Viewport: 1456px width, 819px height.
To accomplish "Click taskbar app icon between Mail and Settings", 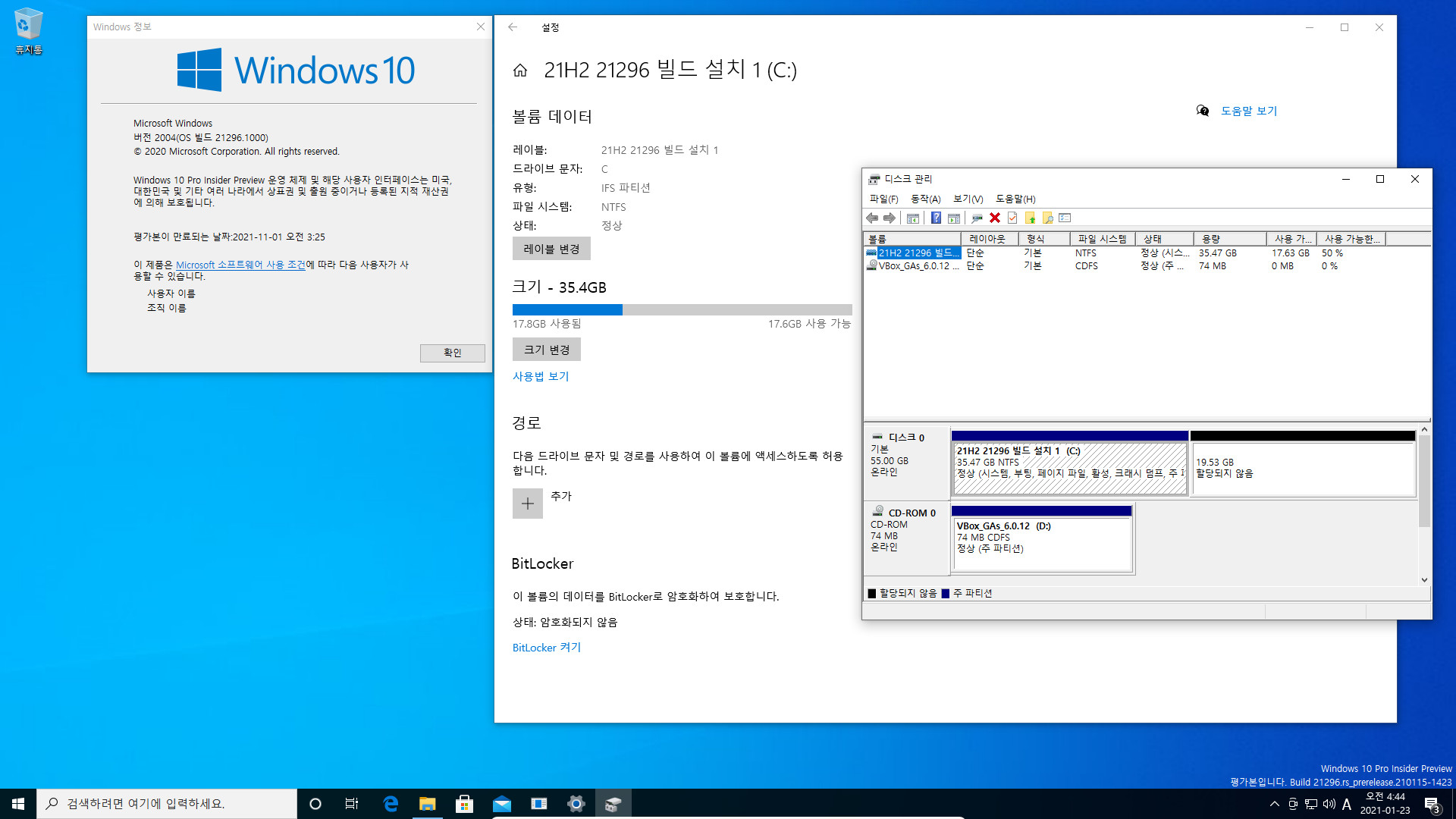I will pos(539,804).
